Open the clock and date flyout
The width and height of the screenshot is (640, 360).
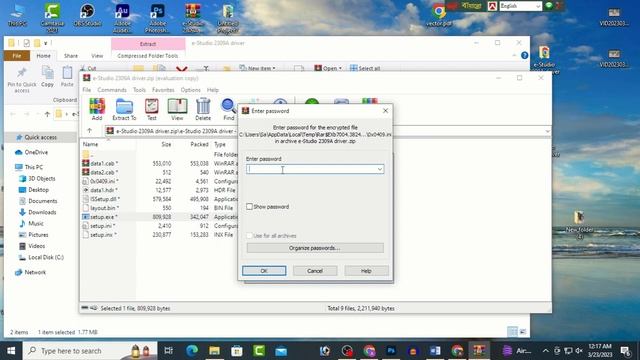(600, 351)
